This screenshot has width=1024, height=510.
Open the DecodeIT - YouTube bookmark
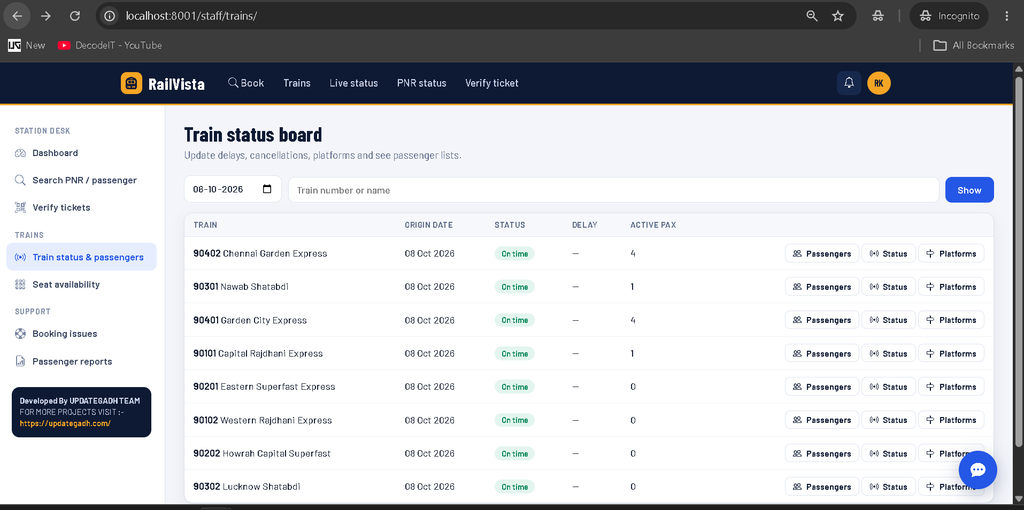click(110, 45)
